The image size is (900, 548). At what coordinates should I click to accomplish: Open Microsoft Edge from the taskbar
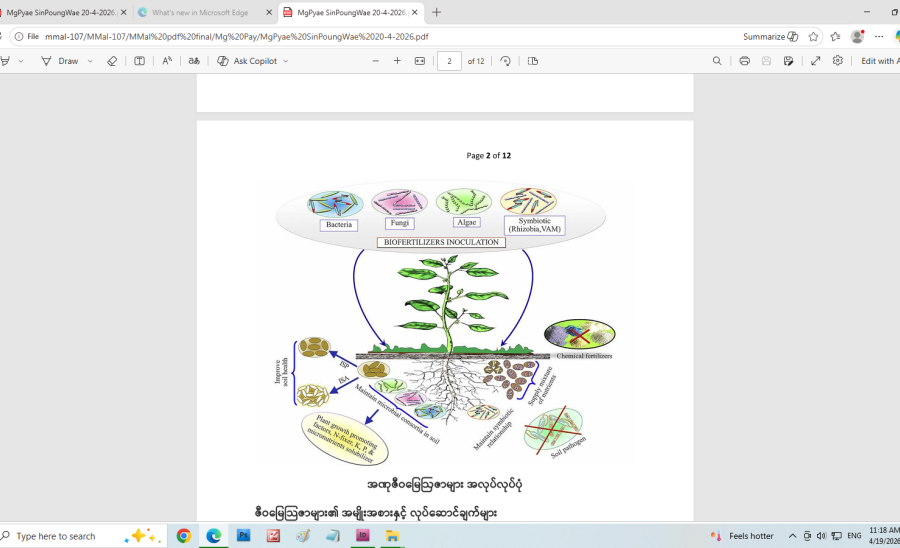coord(214,536)
